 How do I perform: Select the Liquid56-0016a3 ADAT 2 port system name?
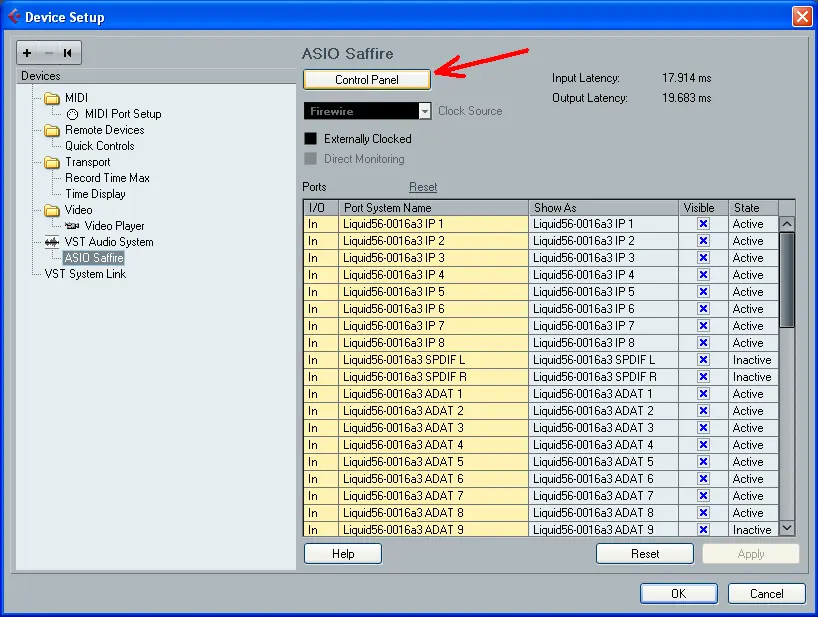(x=434, y=410)
